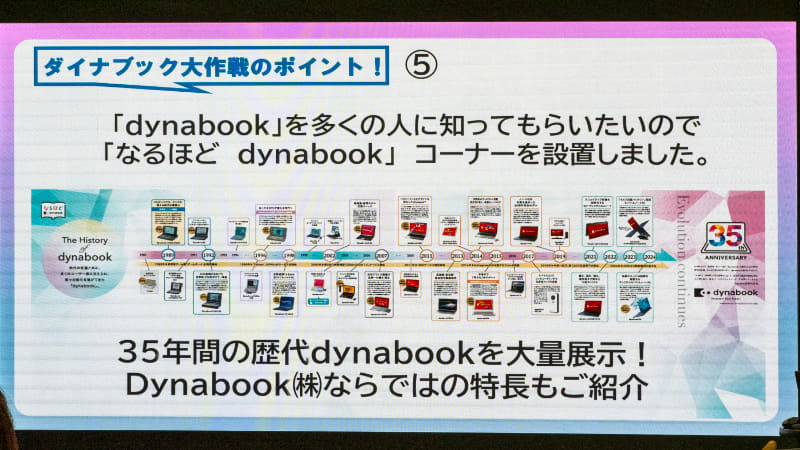Click the "ANNIVERSARY" caption under the 35 logo

tap(726, 258)
